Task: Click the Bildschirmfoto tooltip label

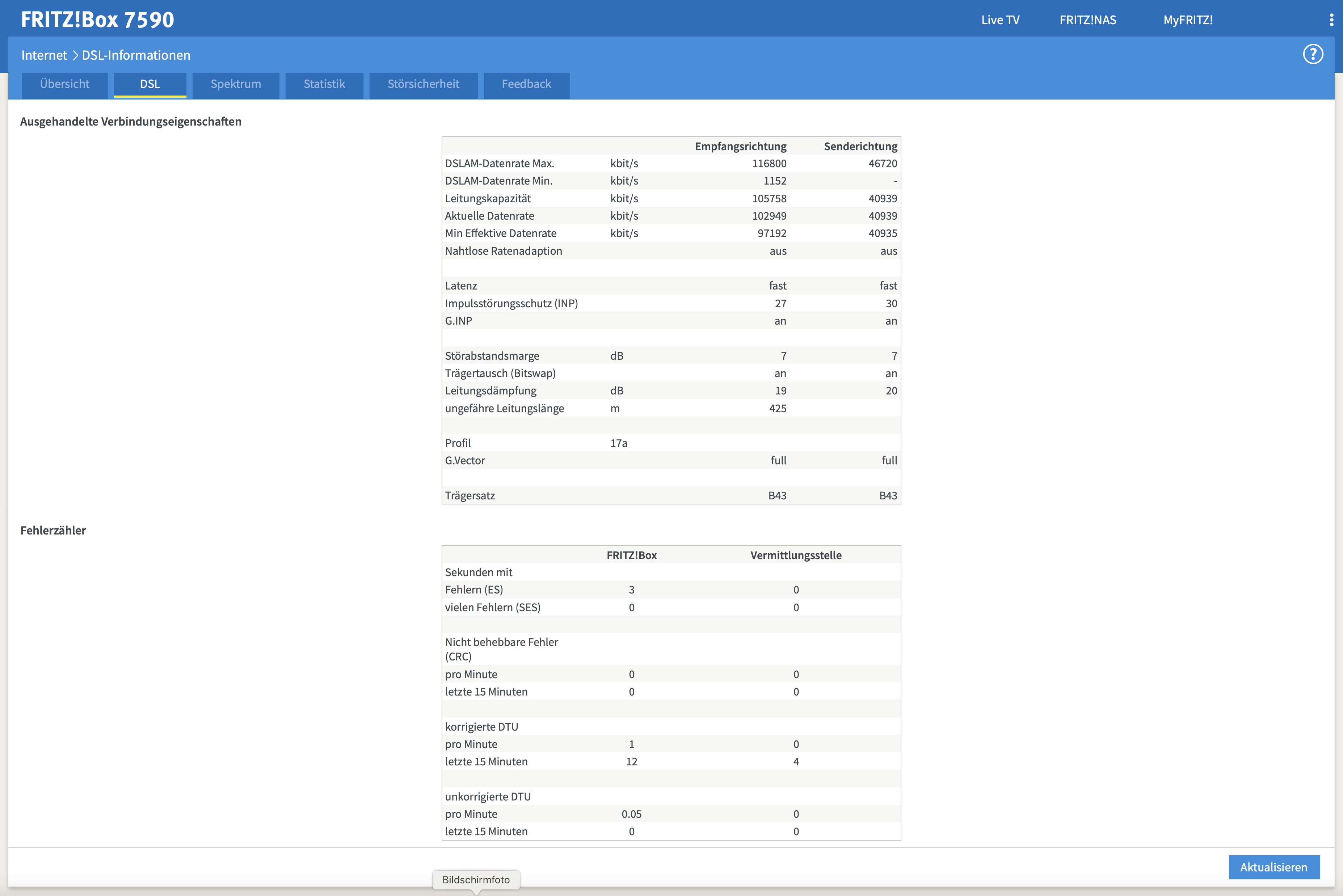Action: tap(475, 879)
